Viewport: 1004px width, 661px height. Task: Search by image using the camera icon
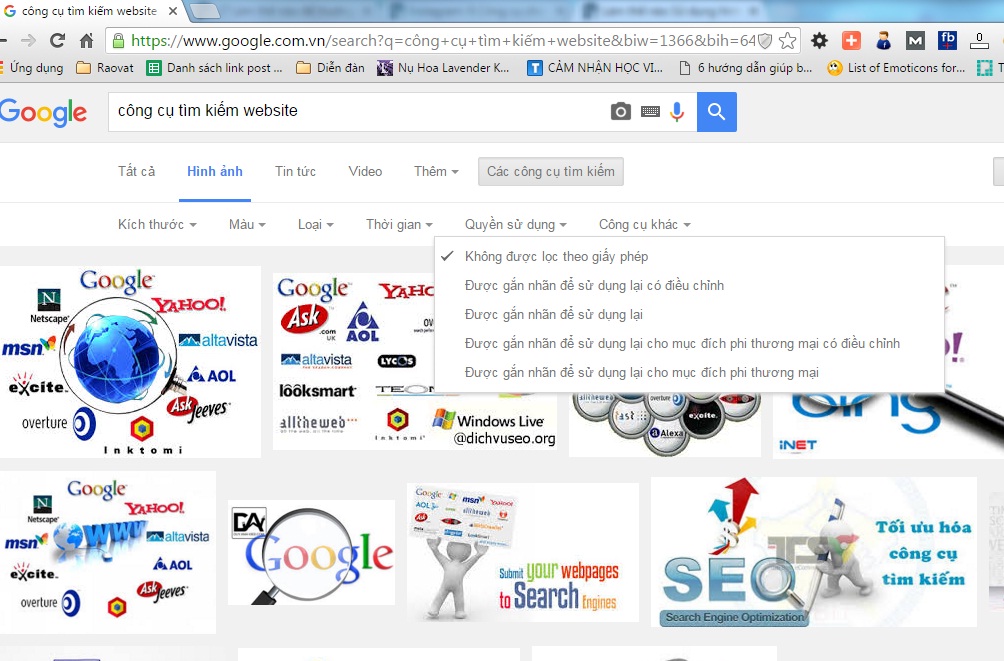coord(620,111)
